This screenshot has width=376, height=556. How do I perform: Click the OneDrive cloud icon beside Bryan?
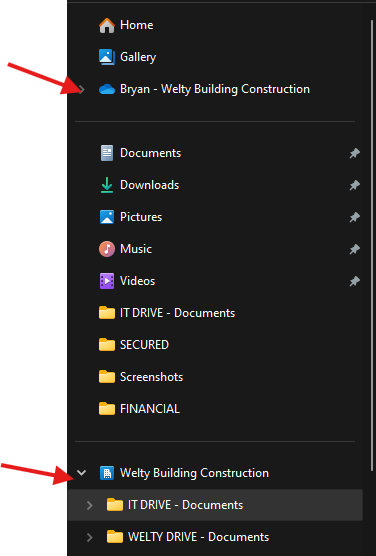pyautogui.click(x=107, y=89)
